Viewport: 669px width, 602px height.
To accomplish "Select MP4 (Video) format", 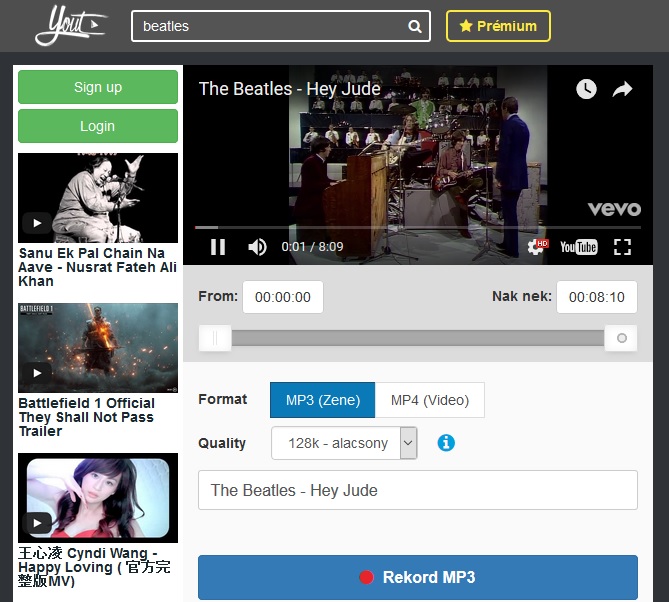I will pos(429,400).
